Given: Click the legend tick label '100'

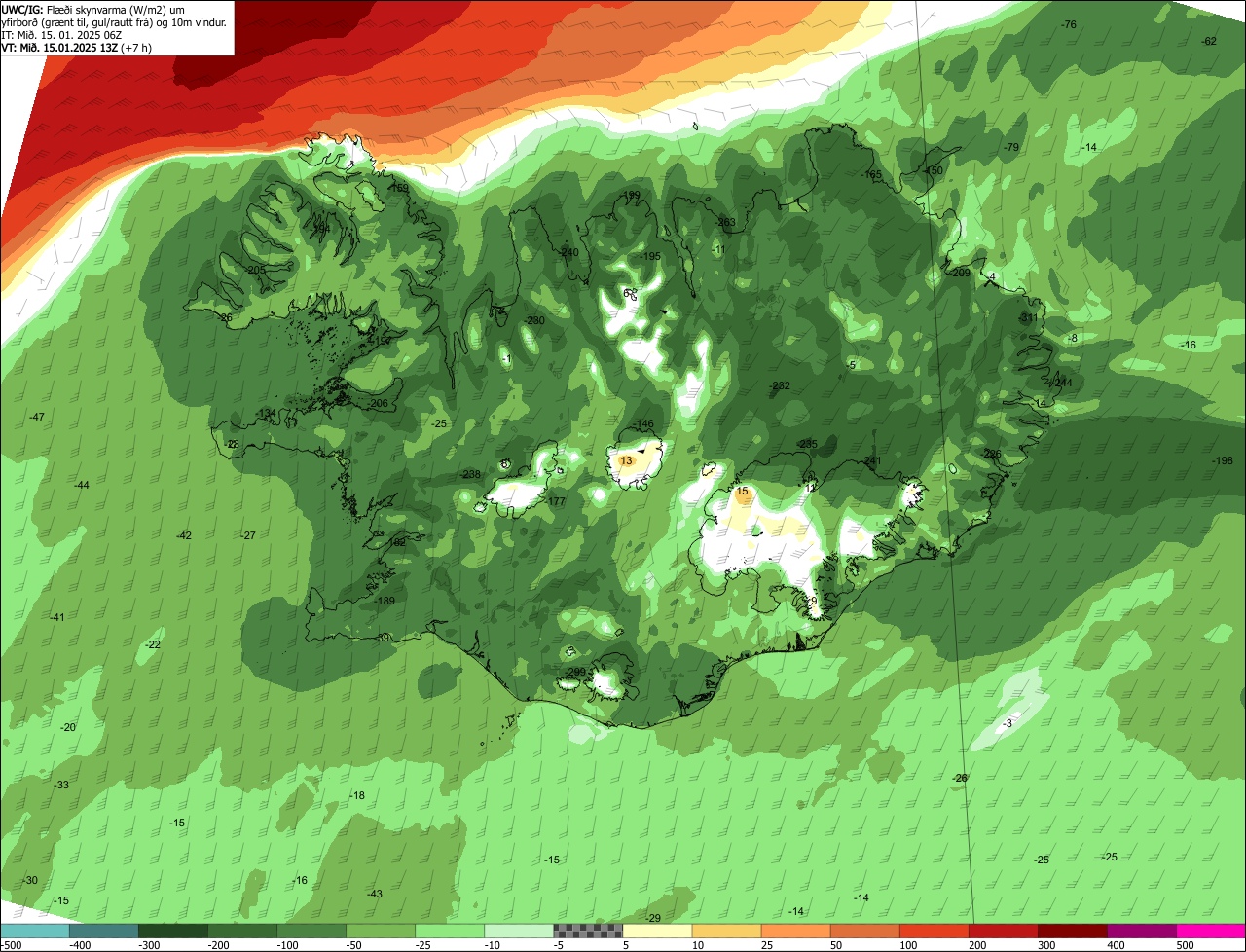Looking at the screenshot, I should coord(907,945).
